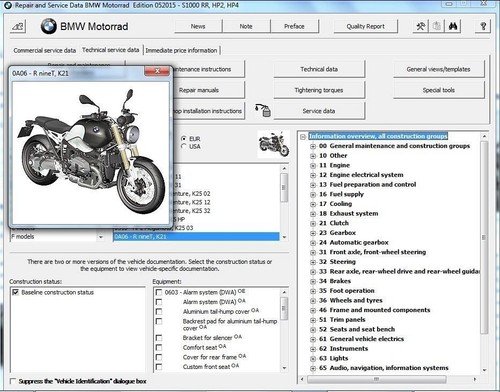Click the tree panel horizontal scrollbar thumb
Viewport: 500px width, 392px height.
[377, 379]
